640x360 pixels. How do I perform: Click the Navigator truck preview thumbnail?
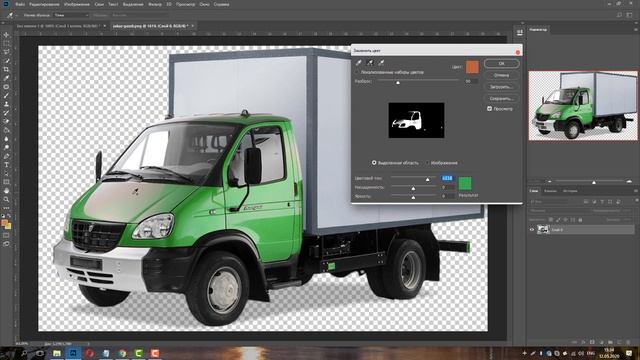tap(583, 106)
